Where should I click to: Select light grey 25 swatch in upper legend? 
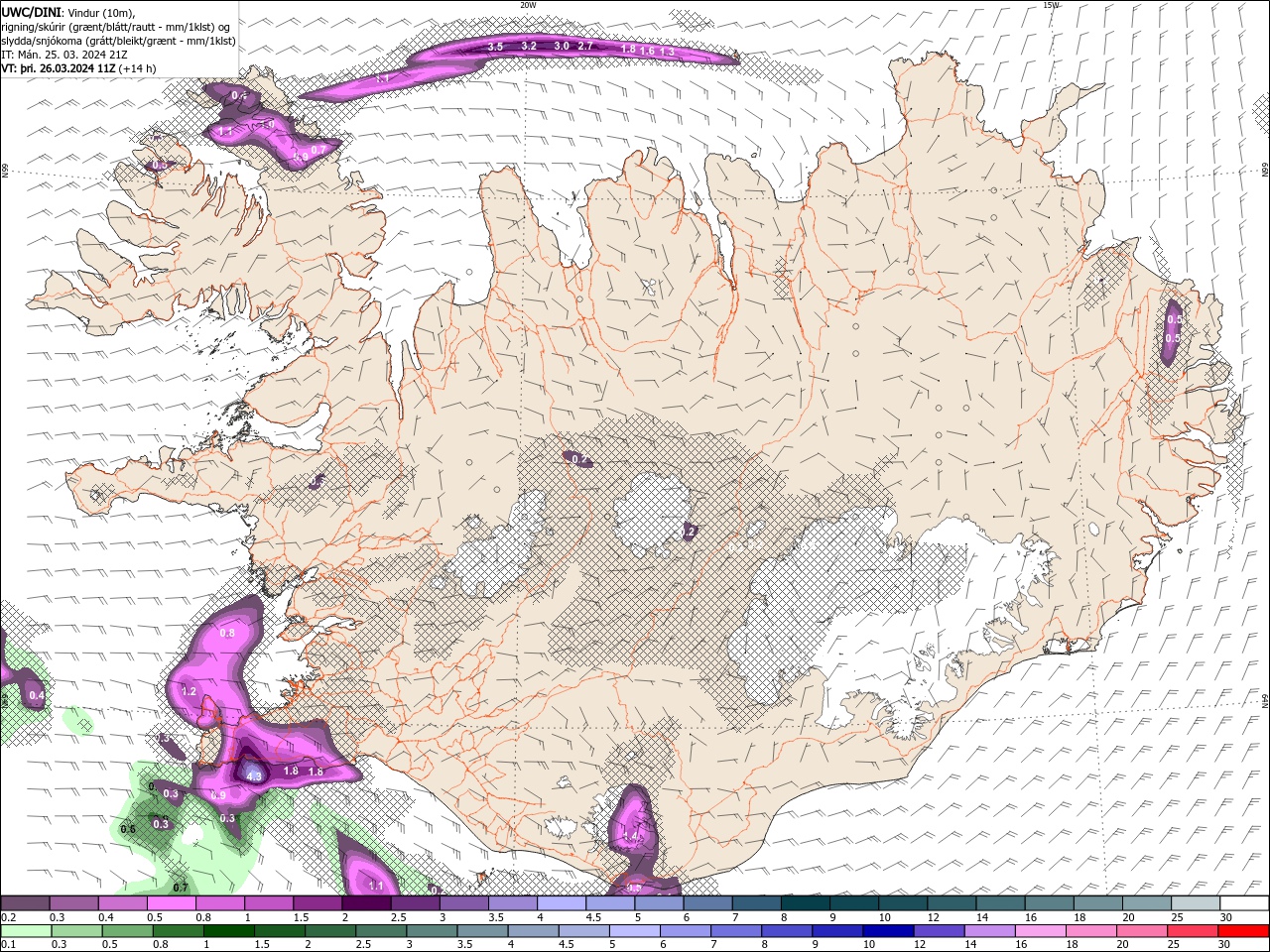[1195, 903]
